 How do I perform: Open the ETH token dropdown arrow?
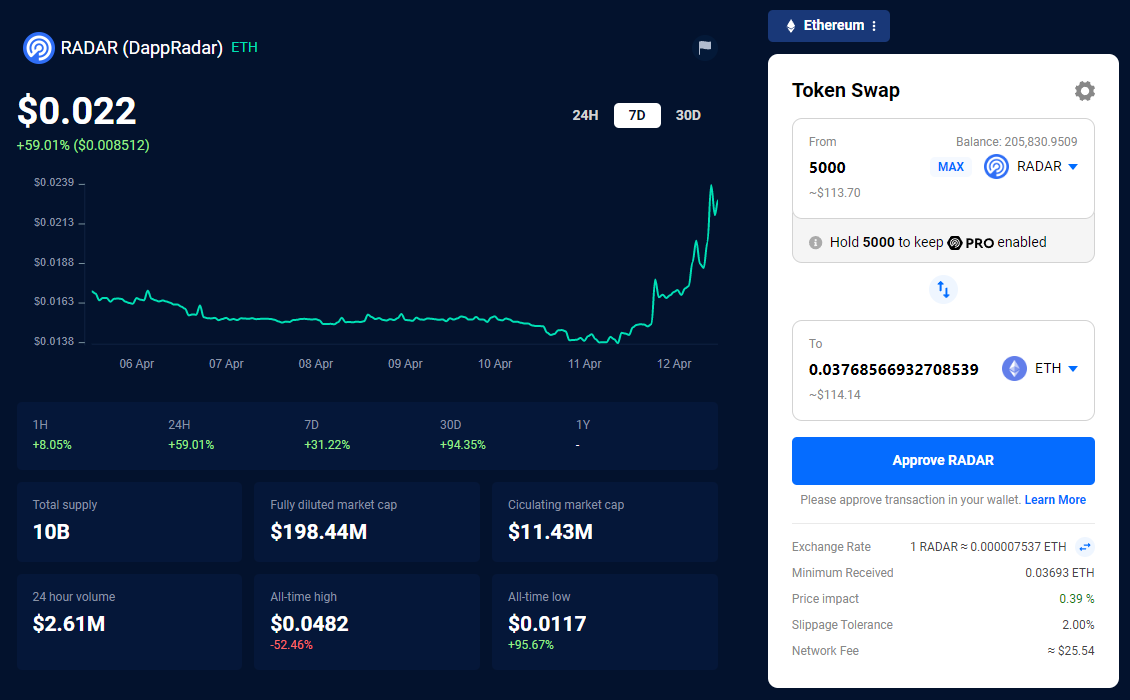[1072, 368]
